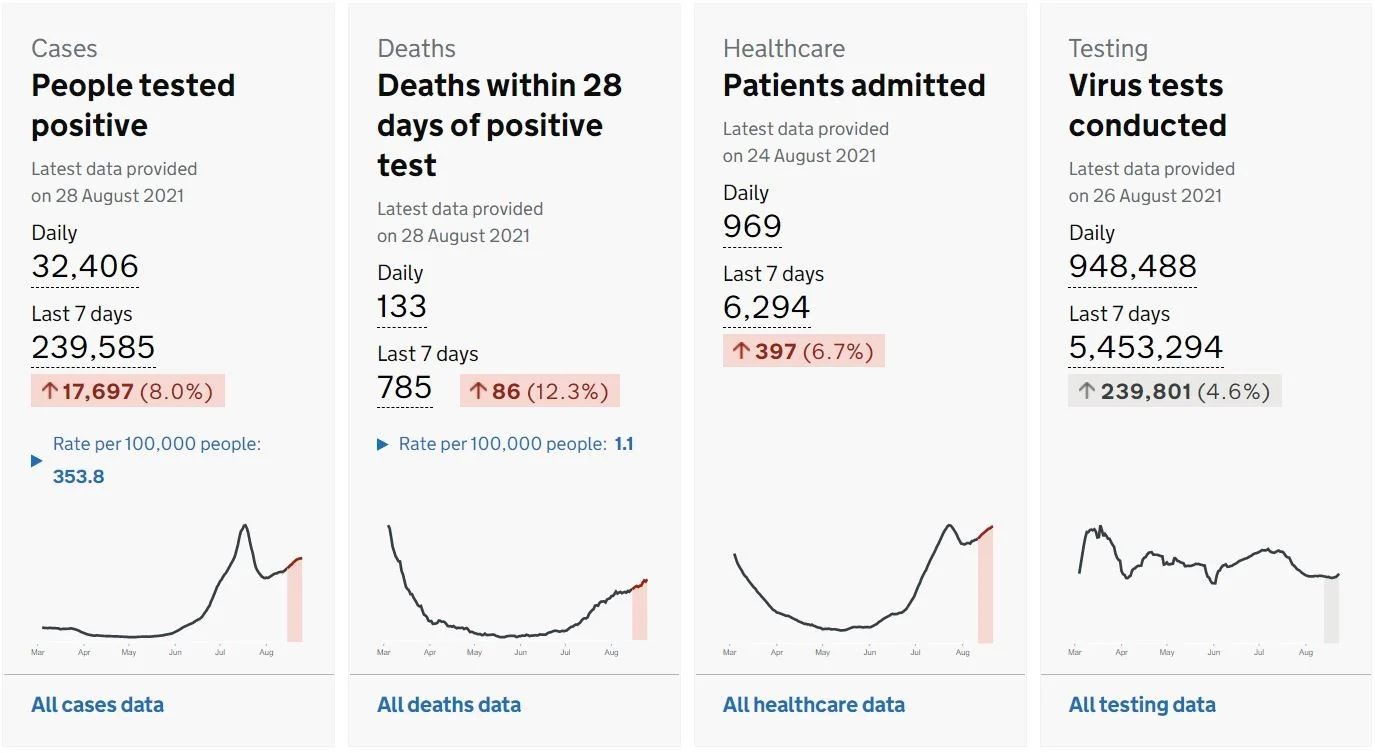Expand cases Rate per 100,000 people triangle
The image size is (1375, 753).
click(x=37, y=461)
